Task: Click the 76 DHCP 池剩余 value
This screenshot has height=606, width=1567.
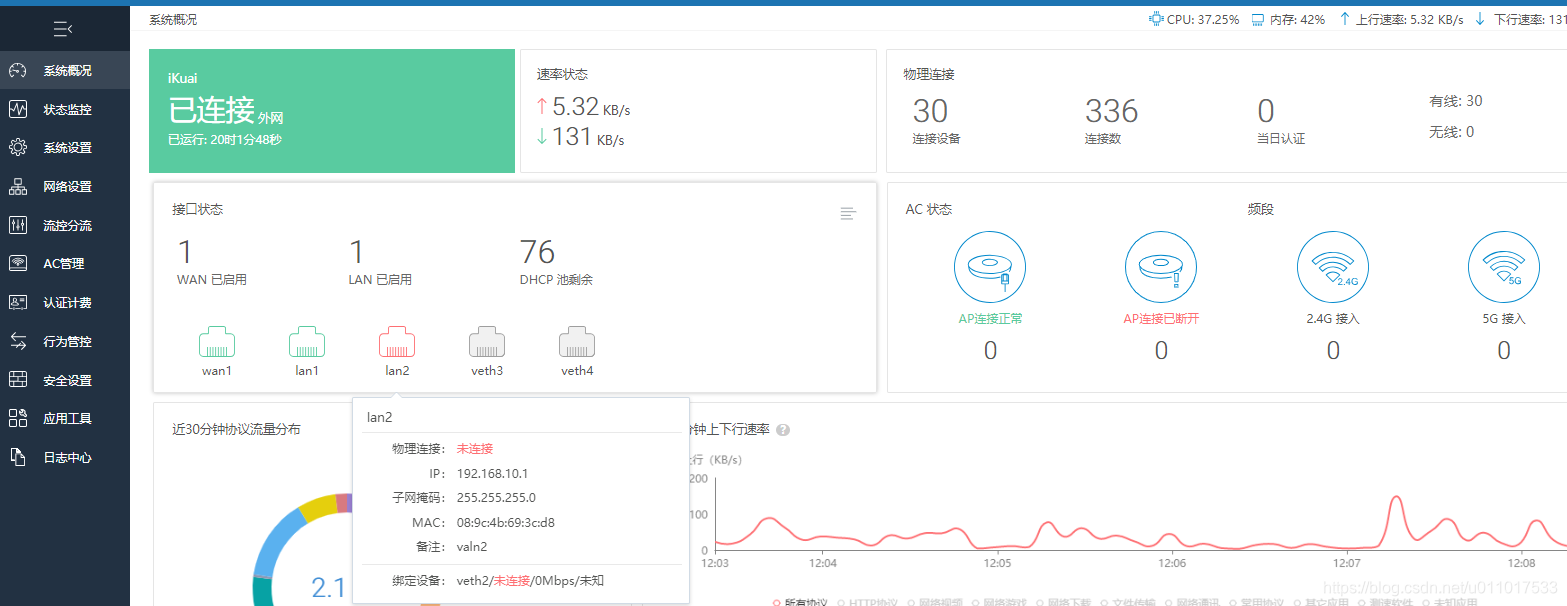Action: tap(538, 252)
